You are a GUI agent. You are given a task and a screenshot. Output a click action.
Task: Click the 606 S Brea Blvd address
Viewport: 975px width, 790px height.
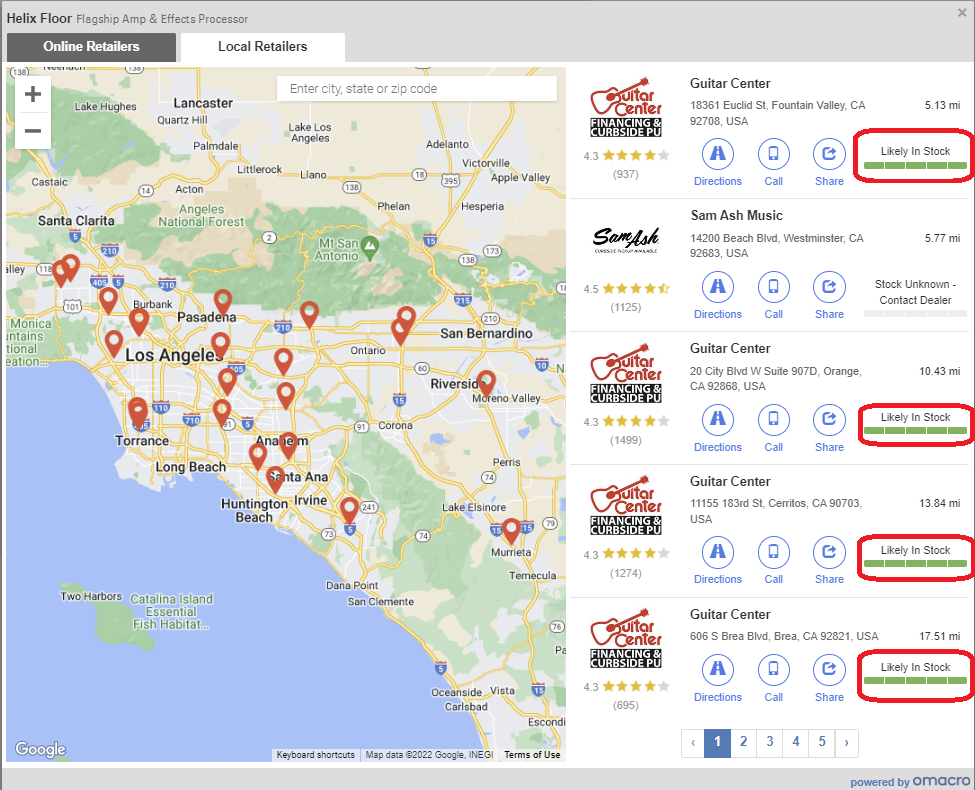(x=784, y=636)
